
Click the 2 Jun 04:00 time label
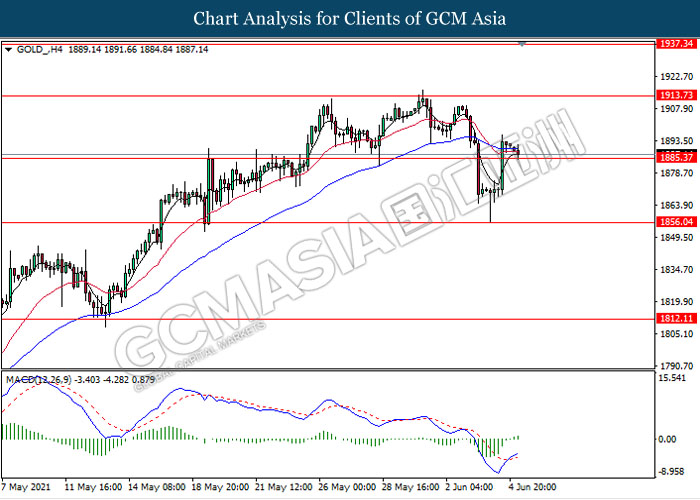(x=469, y=487)
